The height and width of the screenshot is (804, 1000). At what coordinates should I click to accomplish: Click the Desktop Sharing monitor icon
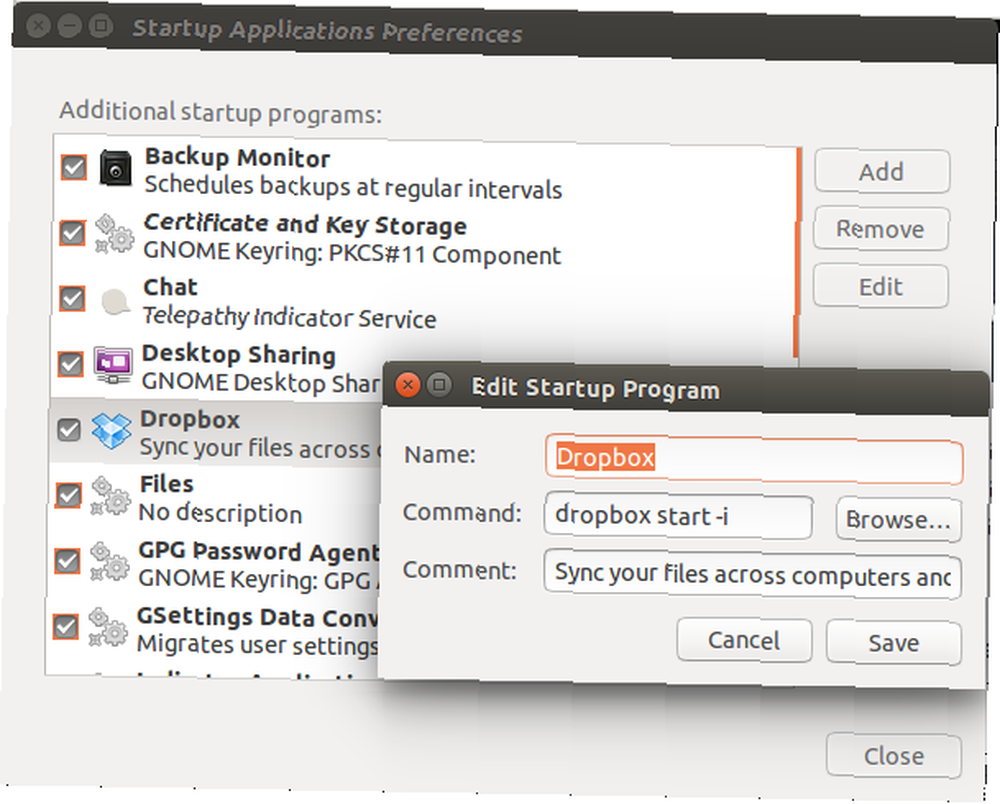tap(113, 365)
